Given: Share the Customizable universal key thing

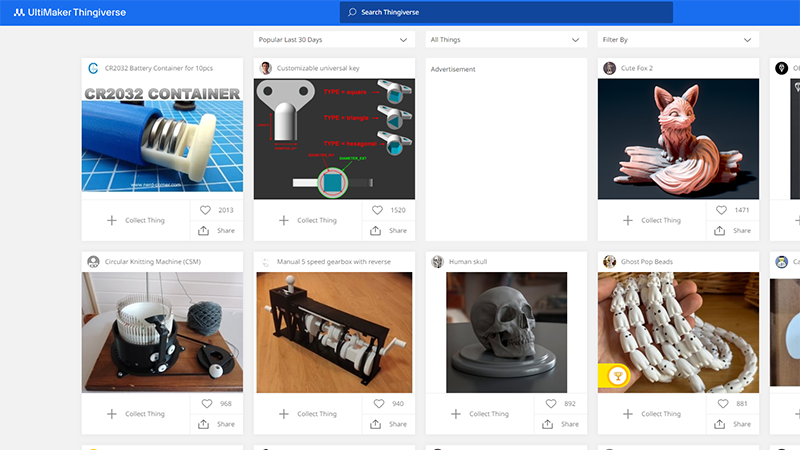Looking at the screenshot, I should coord(388,231).
